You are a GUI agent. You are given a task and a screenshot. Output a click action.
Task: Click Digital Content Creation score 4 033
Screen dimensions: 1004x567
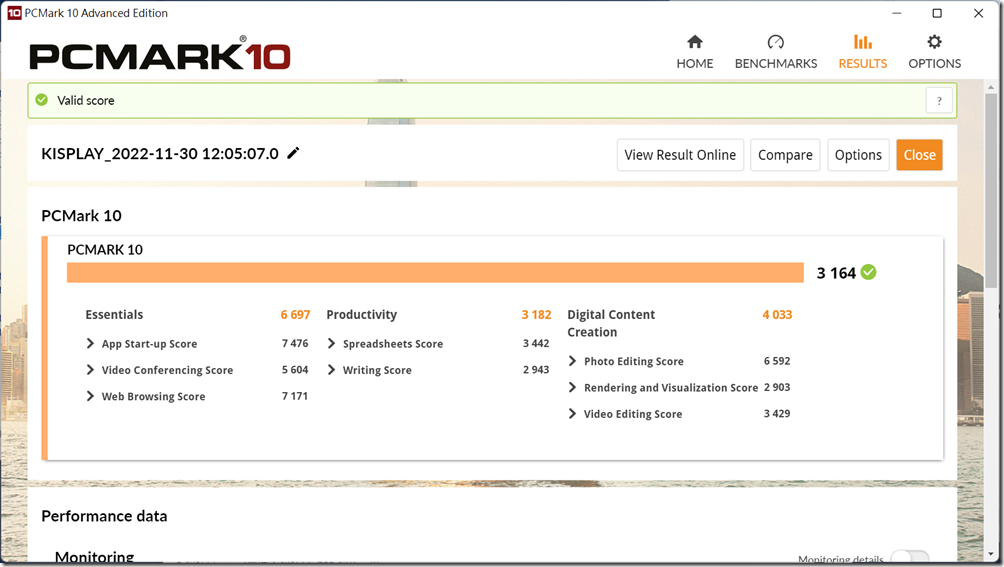pos(777,315)
